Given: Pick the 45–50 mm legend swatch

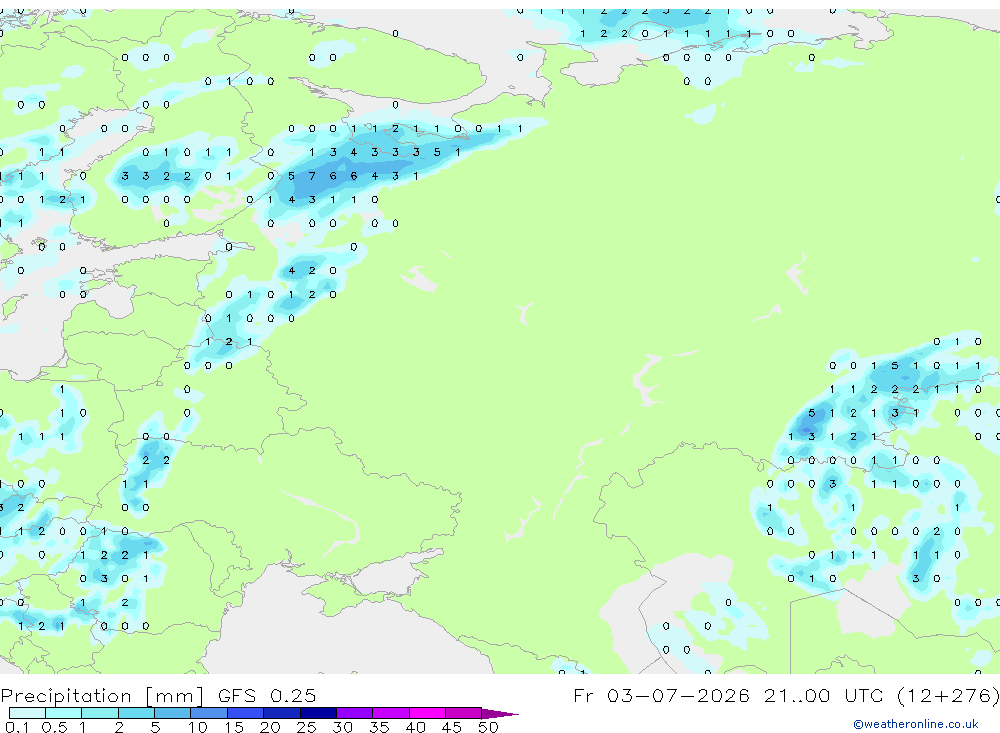Looking at the screenshot, I should pos(464,713).
